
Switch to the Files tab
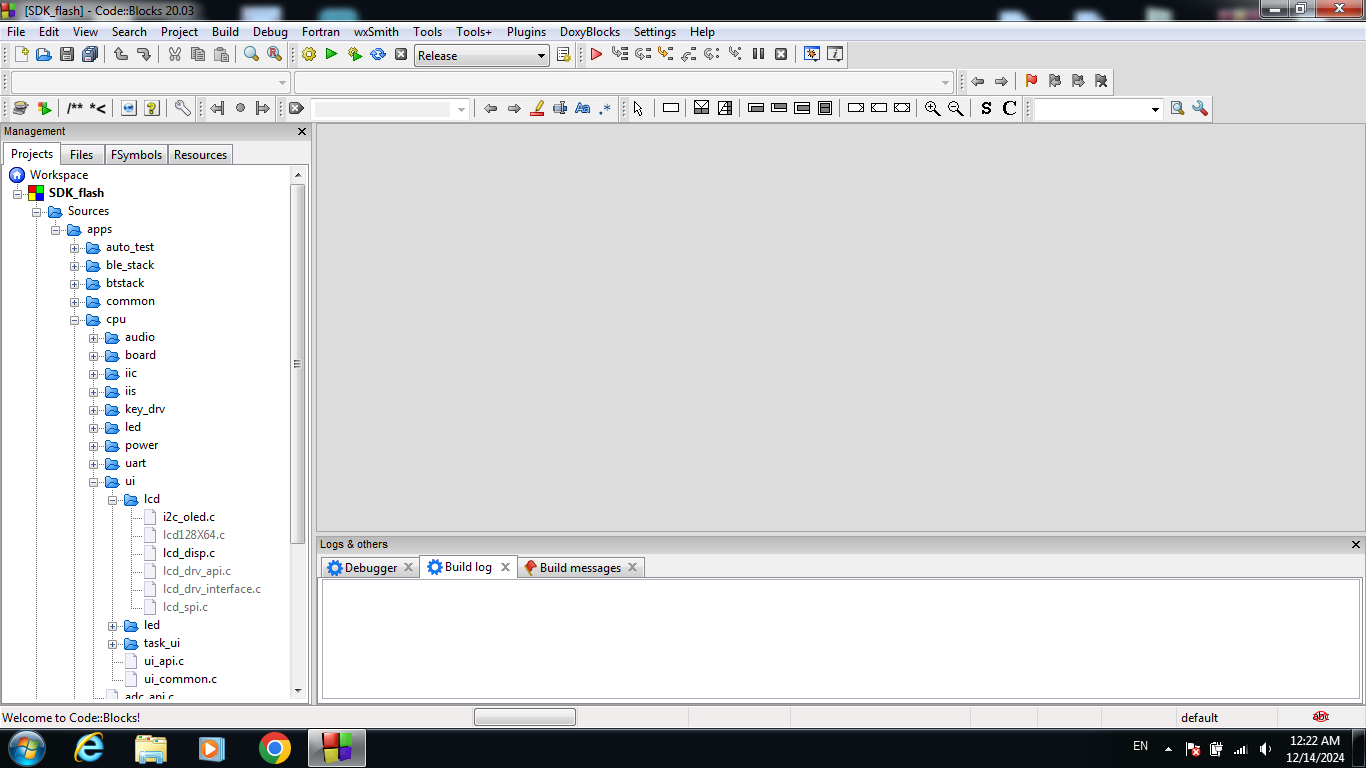point(82,155)
